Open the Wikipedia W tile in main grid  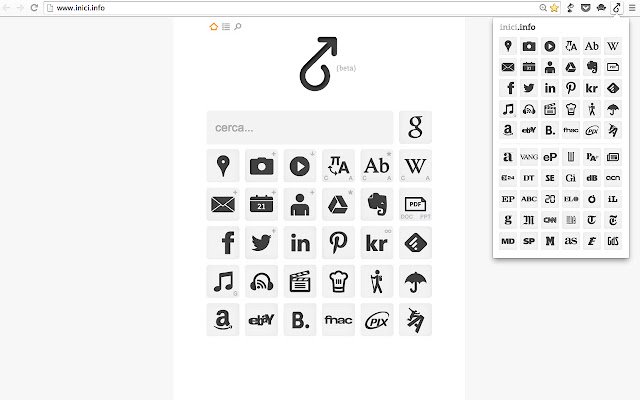pos(415,166)
